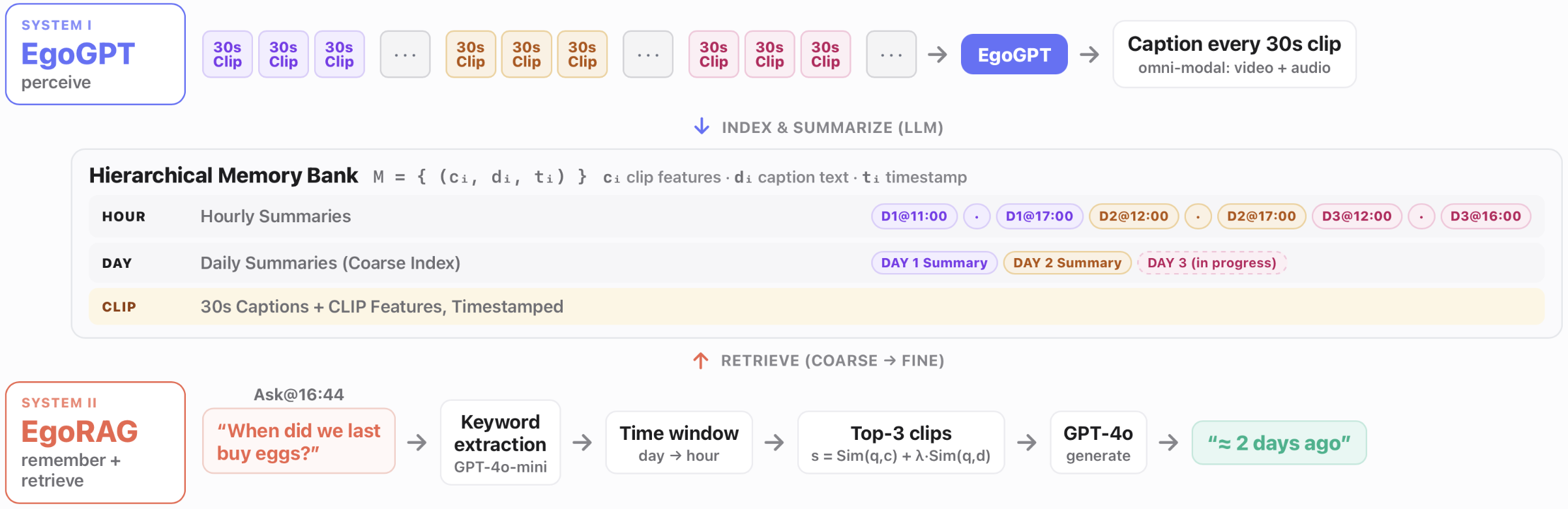The width and height of the screenshot is (1568, 509).
Task: Click the "≈ 2 days ago" answer box
Action: click(x=1279, y=443)
